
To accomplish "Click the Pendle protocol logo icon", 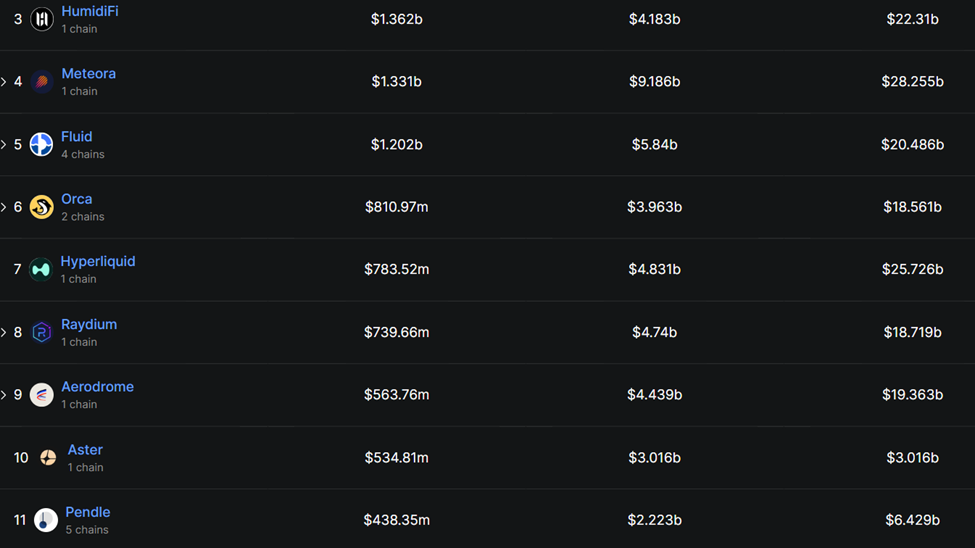I will pos(45,520).
